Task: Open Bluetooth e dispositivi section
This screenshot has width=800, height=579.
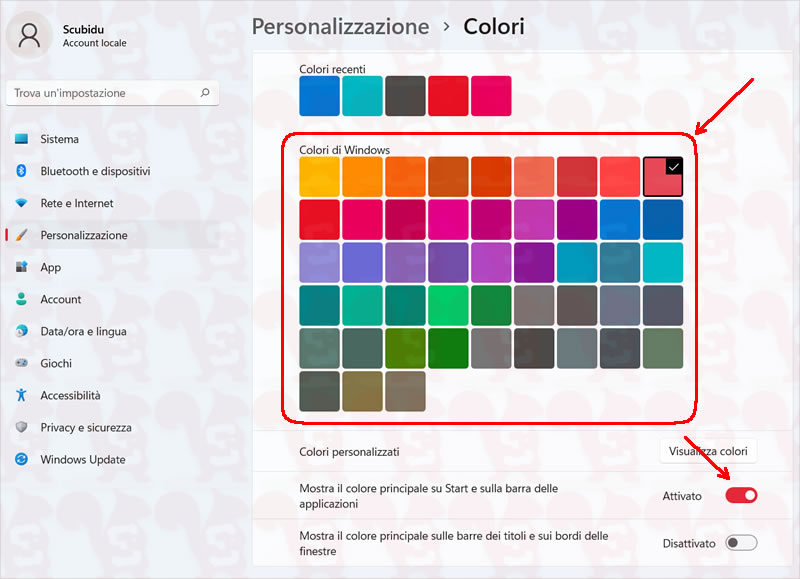Action: coord(112,171)
